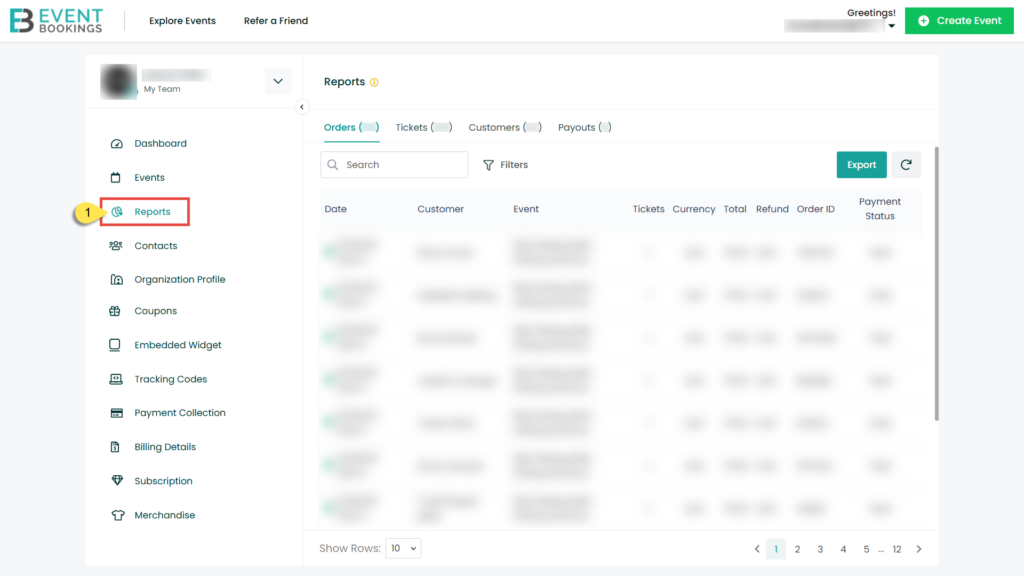Click into the Search field
This screenshot has height=576, width=1024.
394,165
